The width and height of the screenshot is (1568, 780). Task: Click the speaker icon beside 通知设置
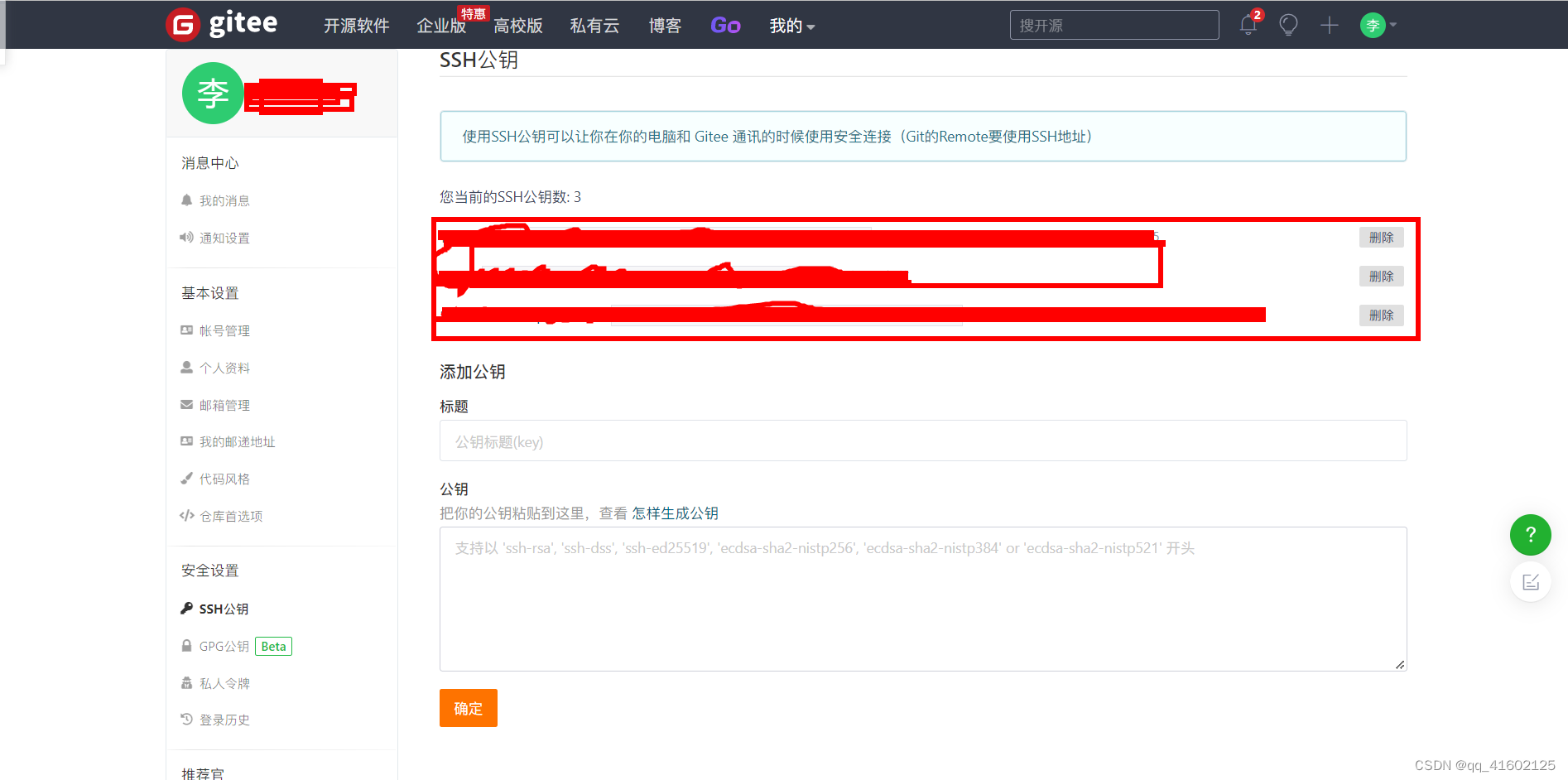coord(186,237)
